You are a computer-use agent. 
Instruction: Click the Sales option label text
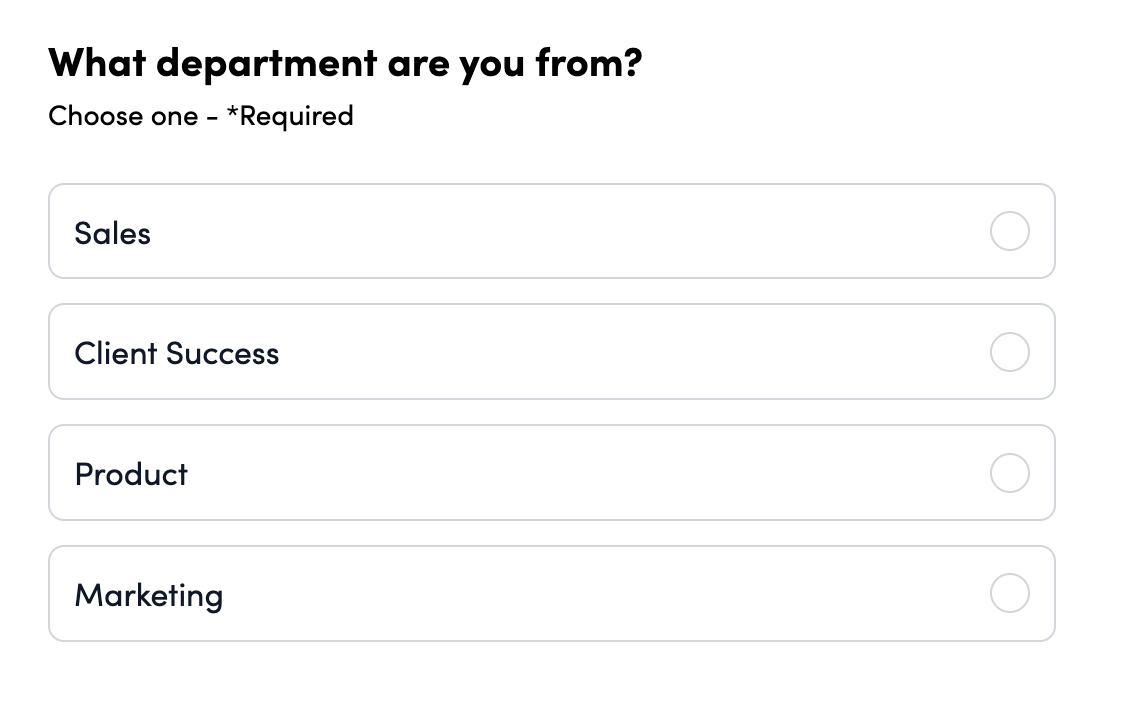tap(112, 233)
